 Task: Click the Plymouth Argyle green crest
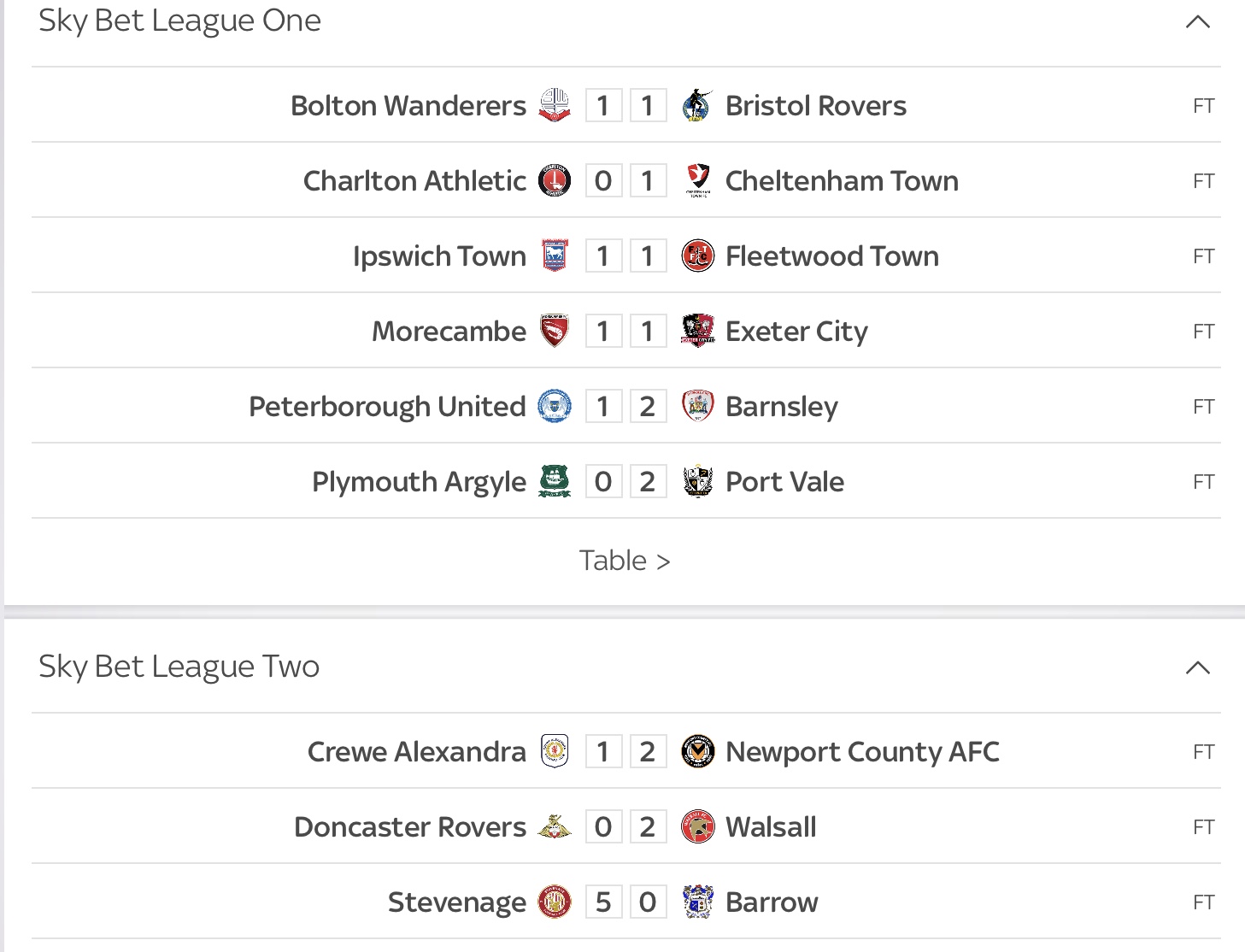click(x=555, y=481)
